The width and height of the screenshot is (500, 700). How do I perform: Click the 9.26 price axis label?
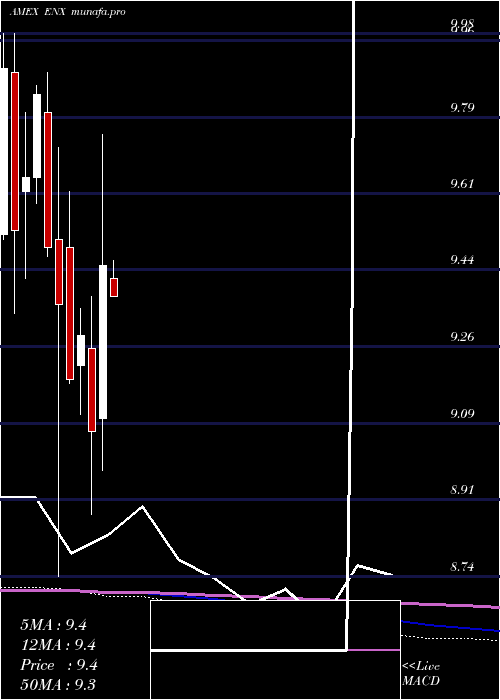point(462,337)
